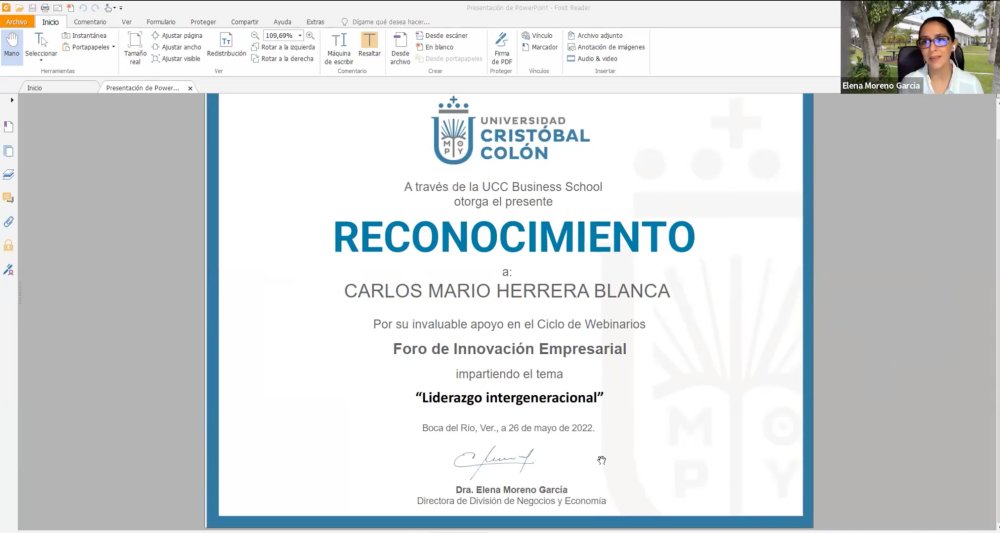
Task: Open the Proteger ribbon tab
Action: pos(203,22)
